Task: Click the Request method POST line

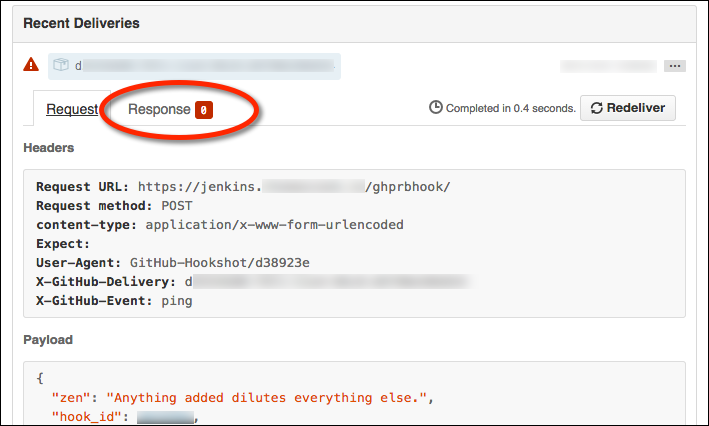Action: [x=114, y=206]
